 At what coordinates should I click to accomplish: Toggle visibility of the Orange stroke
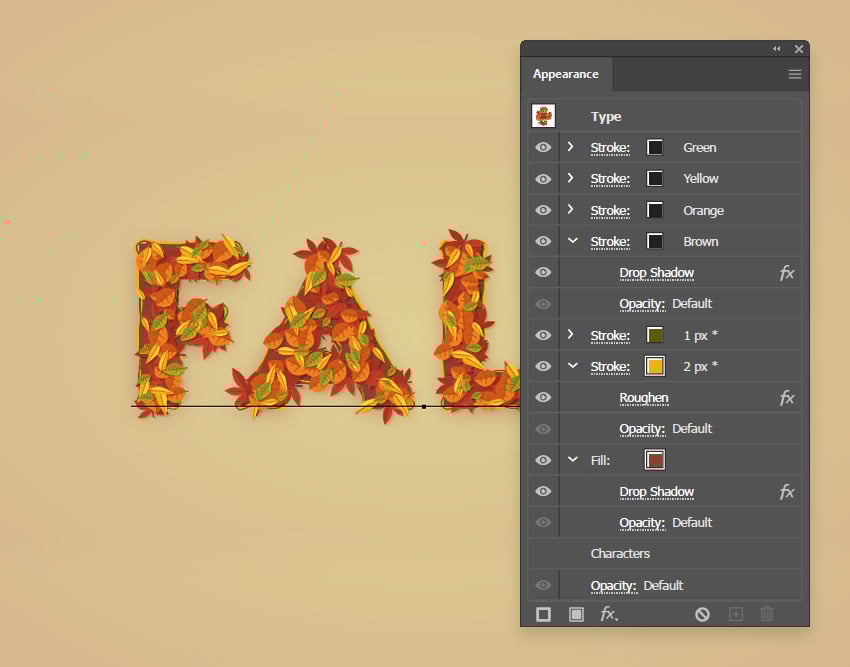[x=542, y=210]
